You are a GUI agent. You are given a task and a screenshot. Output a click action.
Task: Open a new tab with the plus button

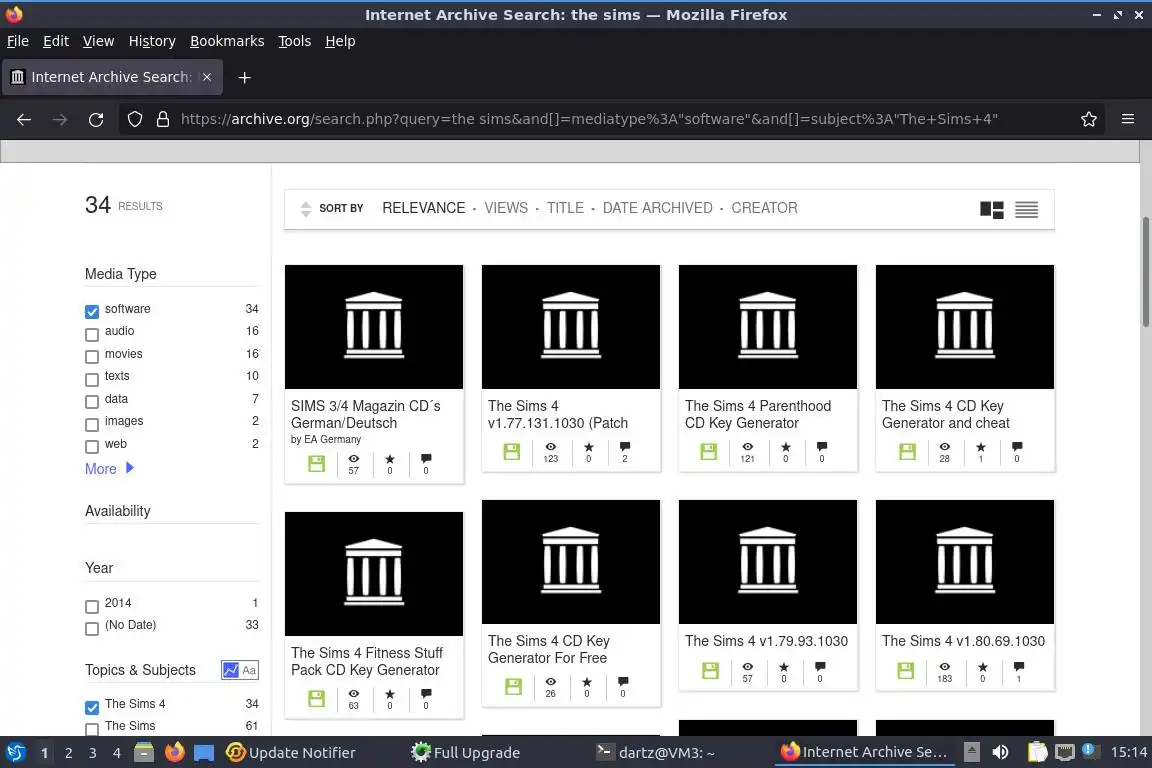tap(245, 77)
